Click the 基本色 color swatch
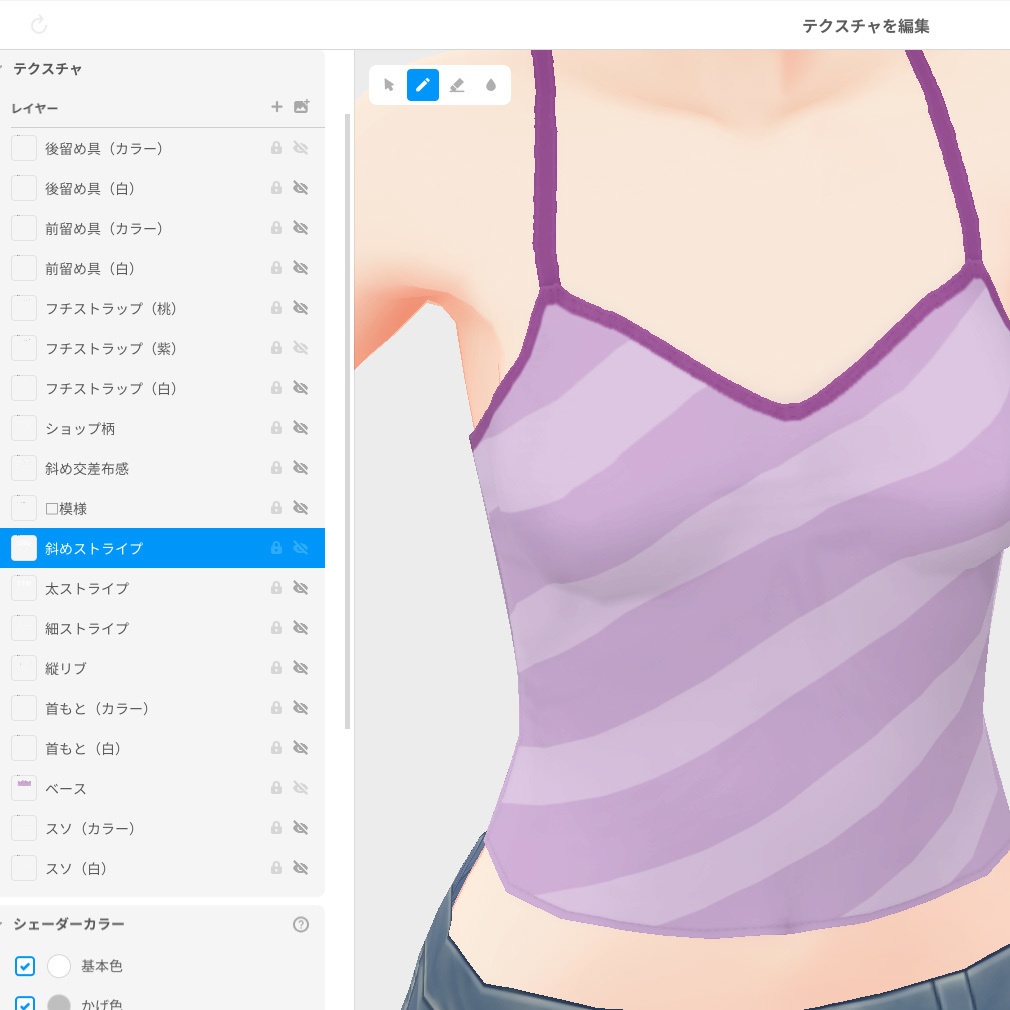The image size is (1010, 1010). pyautogui.click(x=59, y=966)
